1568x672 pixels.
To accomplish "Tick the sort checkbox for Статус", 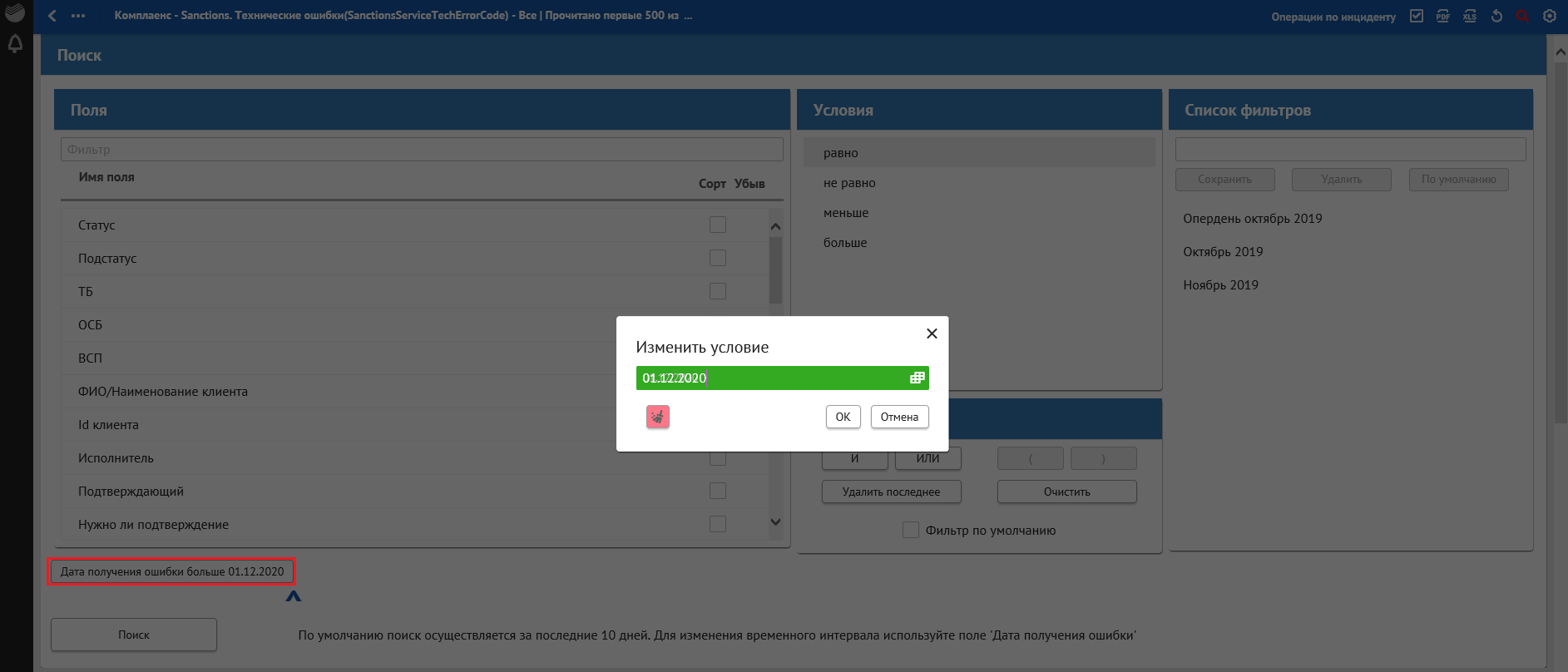I will click(x=717, y=225).
